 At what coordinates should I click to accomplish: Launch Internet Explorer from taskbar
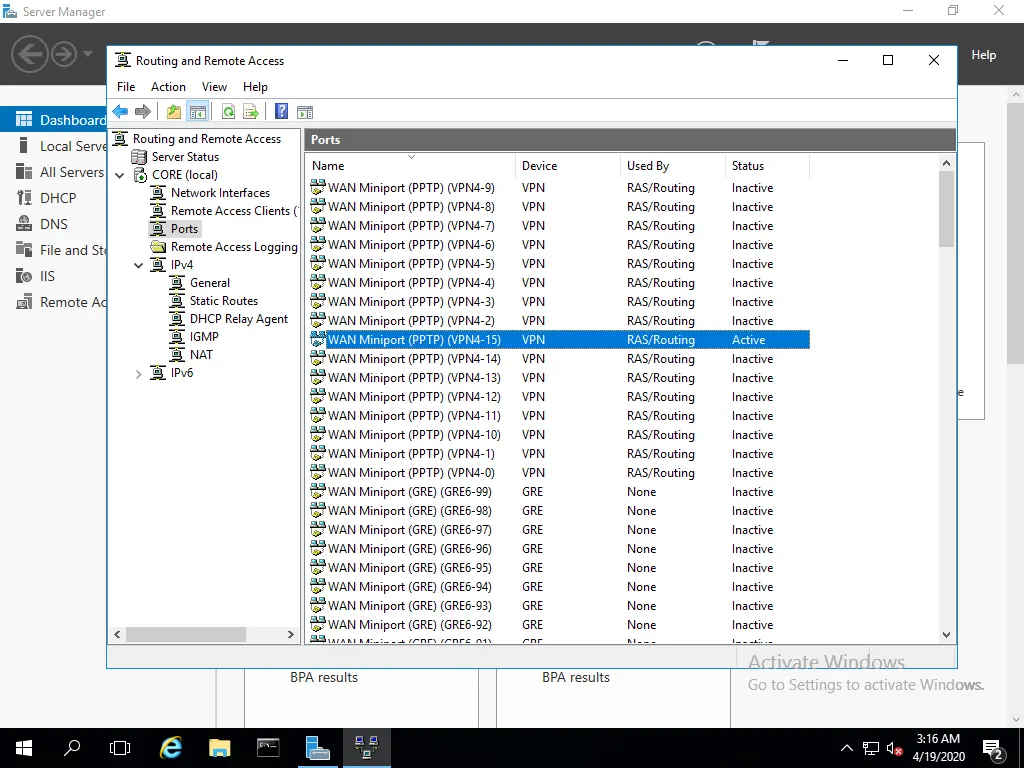point(171,748)
